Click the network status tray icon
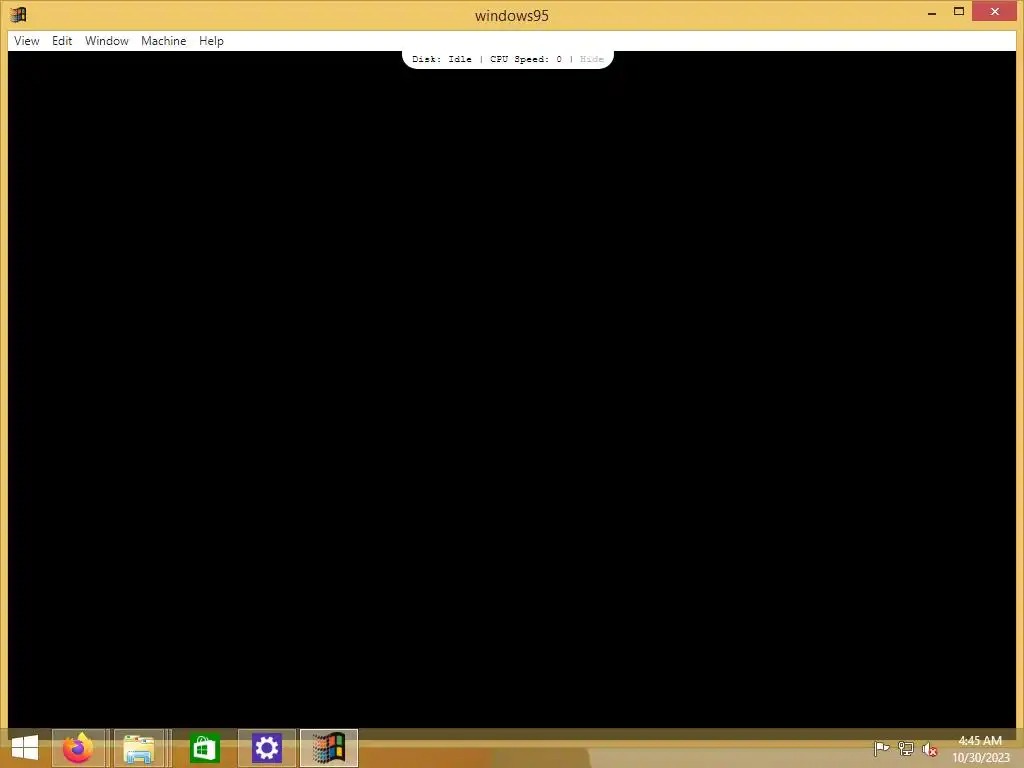This screenshot has height=768, width=1024. tap(906, 749)
